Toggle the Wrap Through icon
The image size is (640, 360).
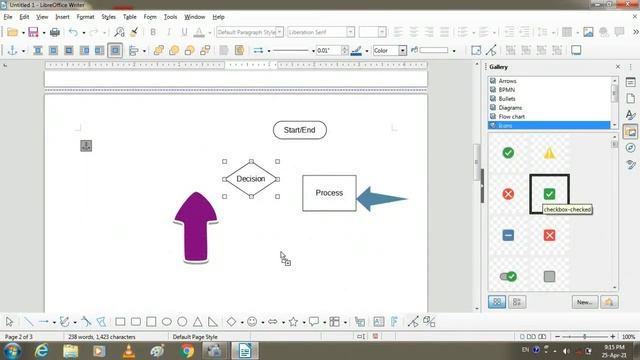click(115, 50)
